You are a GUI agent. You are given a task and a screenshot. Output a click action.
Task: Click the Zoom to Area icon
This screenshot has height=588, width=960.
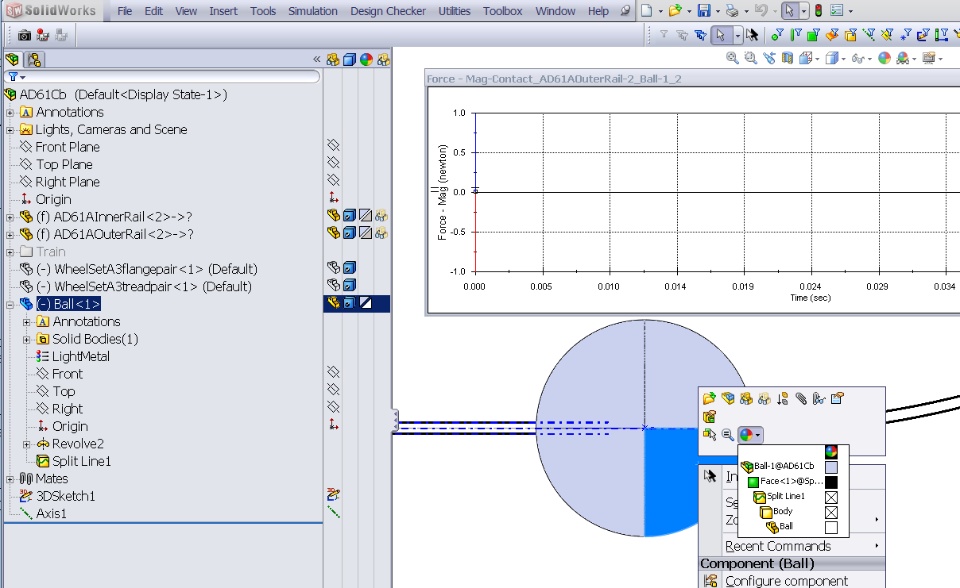pos(750,58)
